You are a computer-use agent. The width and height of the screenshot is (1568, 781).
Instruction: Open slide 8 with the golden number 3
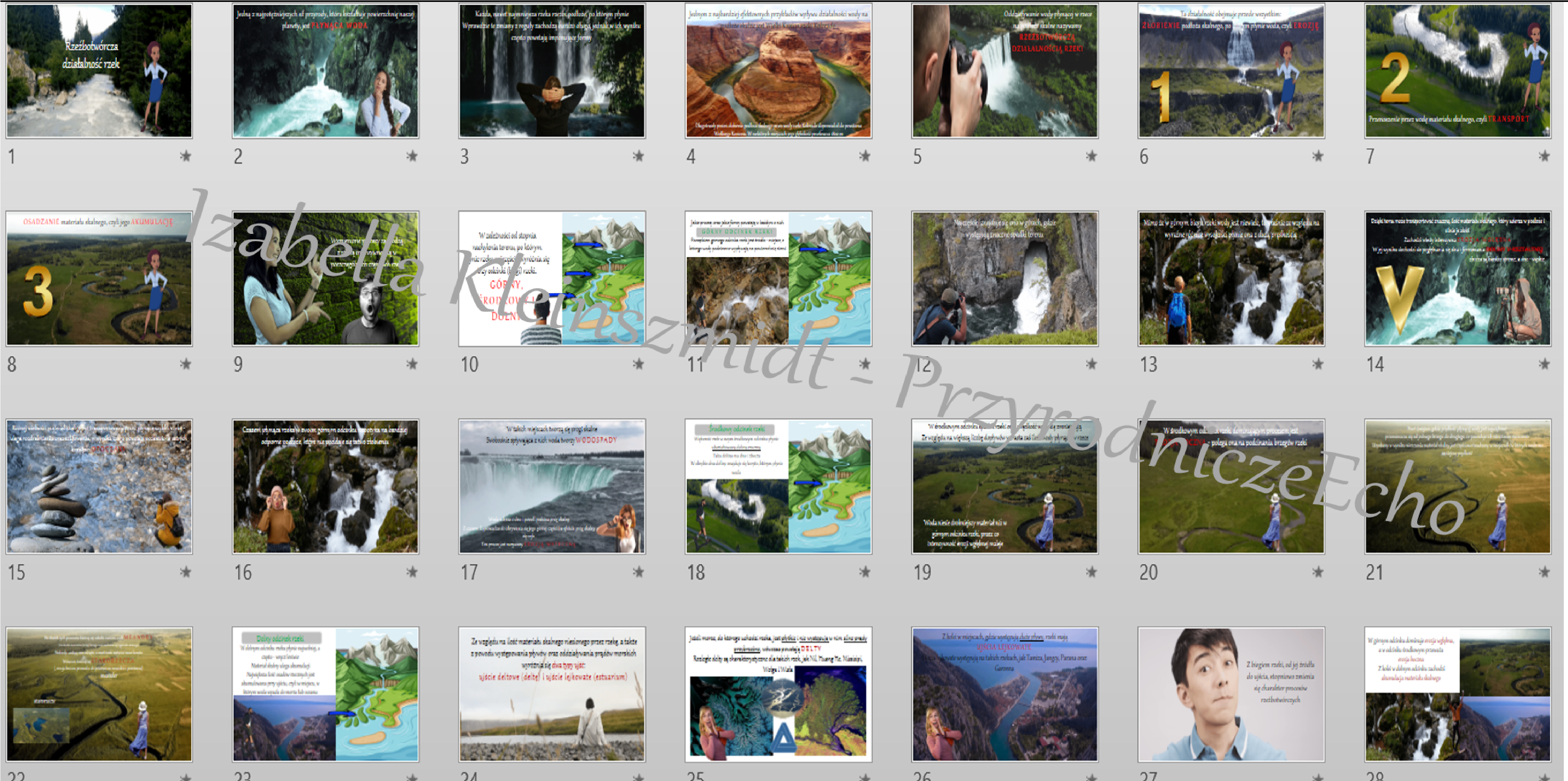tap(99, 279)
